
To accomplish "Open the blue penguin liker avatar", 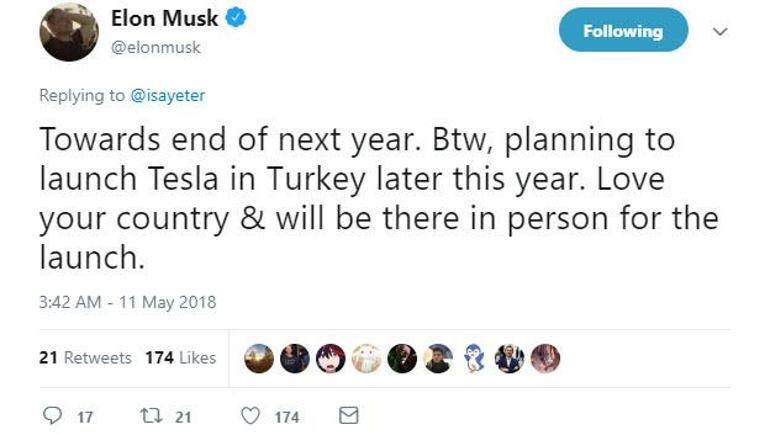I will (473, 358).
